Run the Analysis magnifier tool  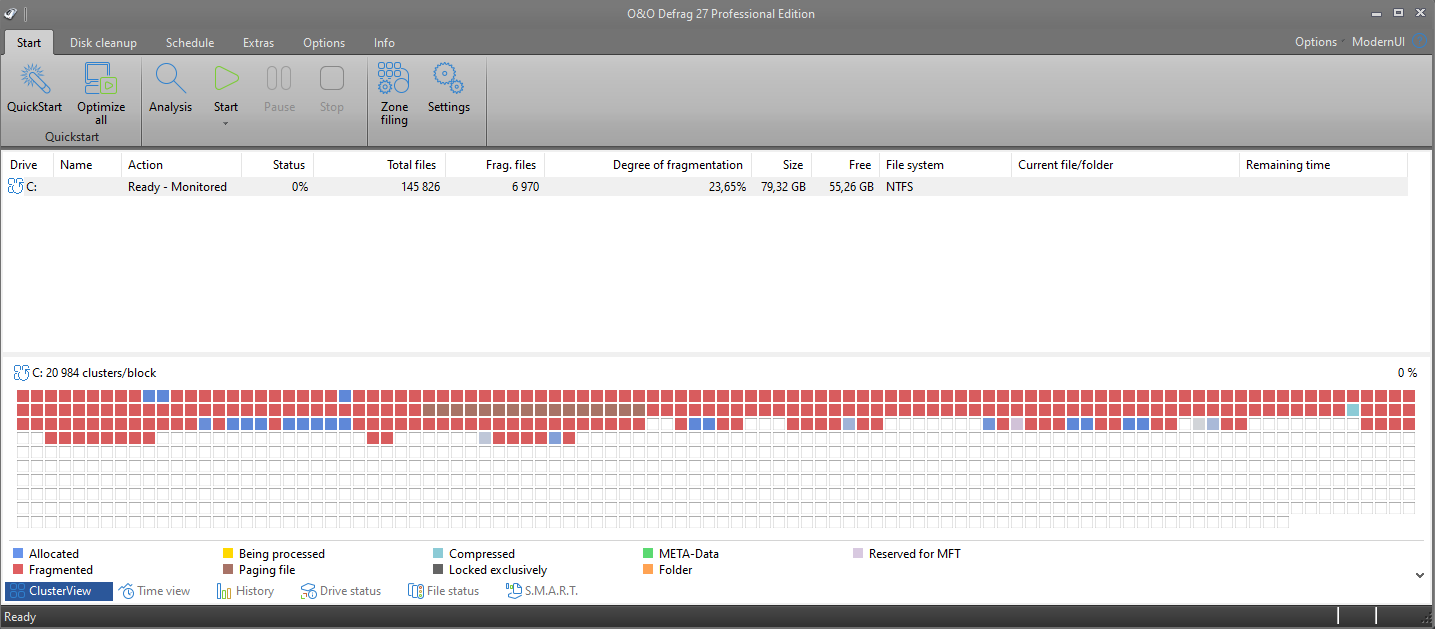click(x=171, y=88)
